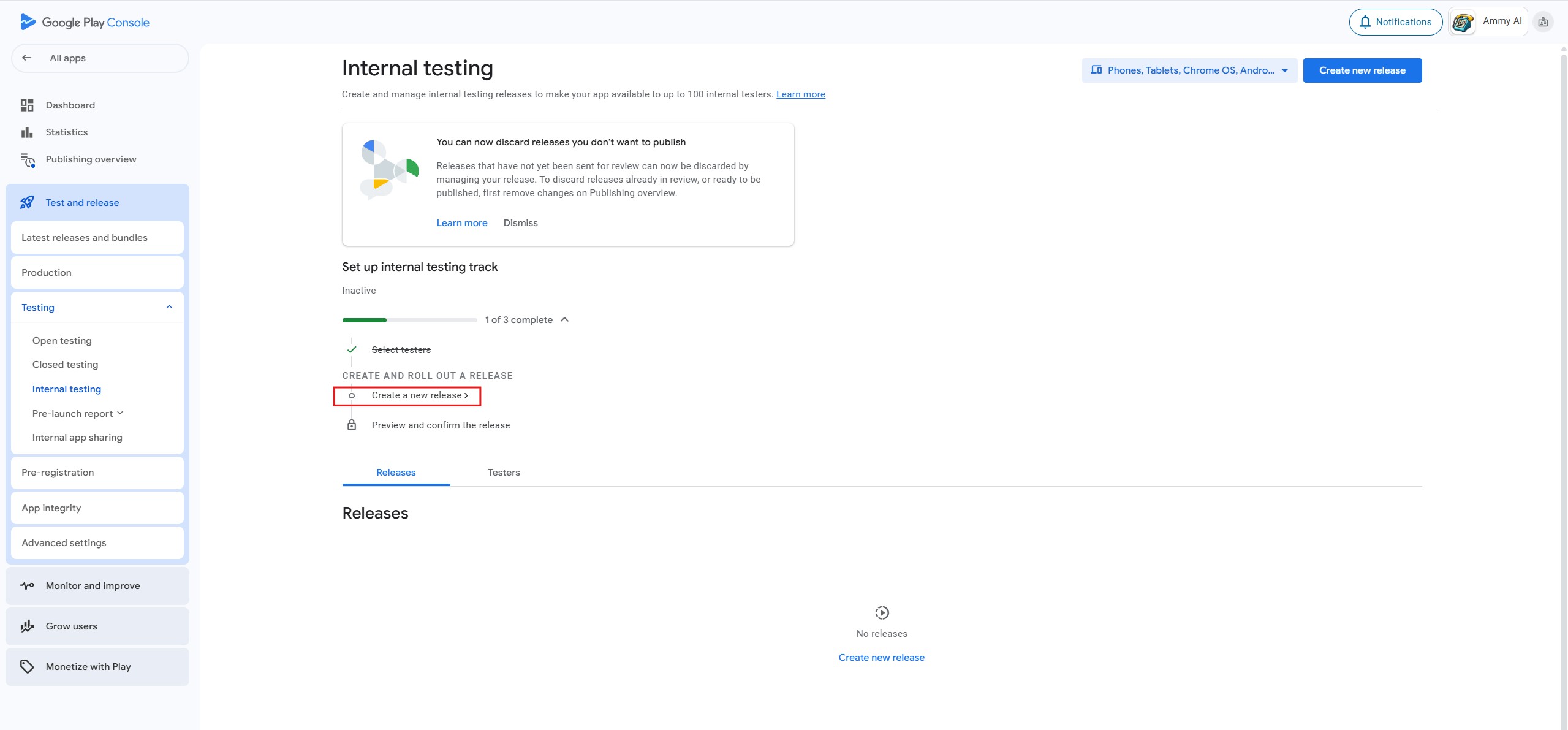Viewport: 1568px width, 730px height.
Task: Open the device type form factor dropdown
Action: point(1189,70)
